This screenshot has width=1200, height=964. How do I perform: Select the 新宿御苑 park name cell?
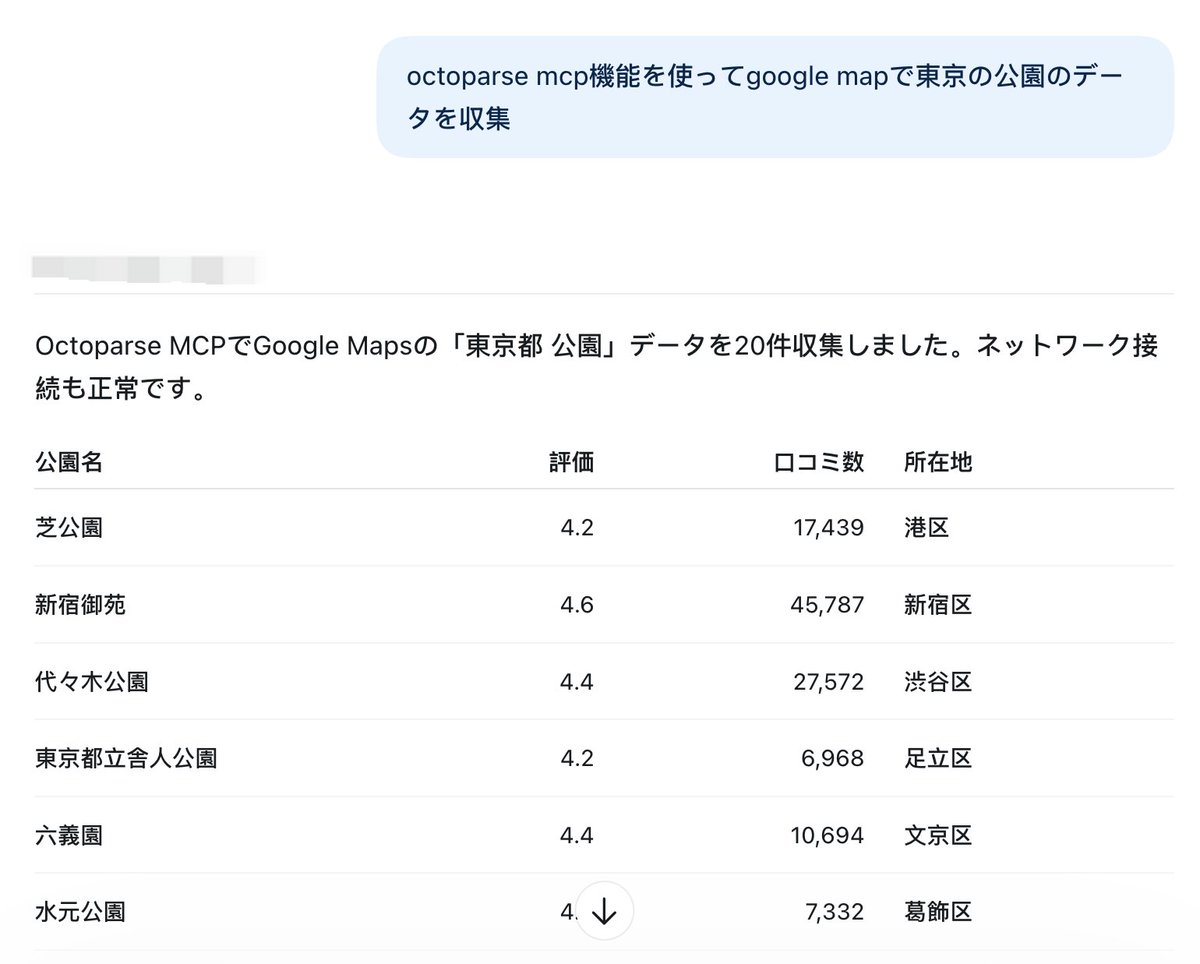[80, 604]
